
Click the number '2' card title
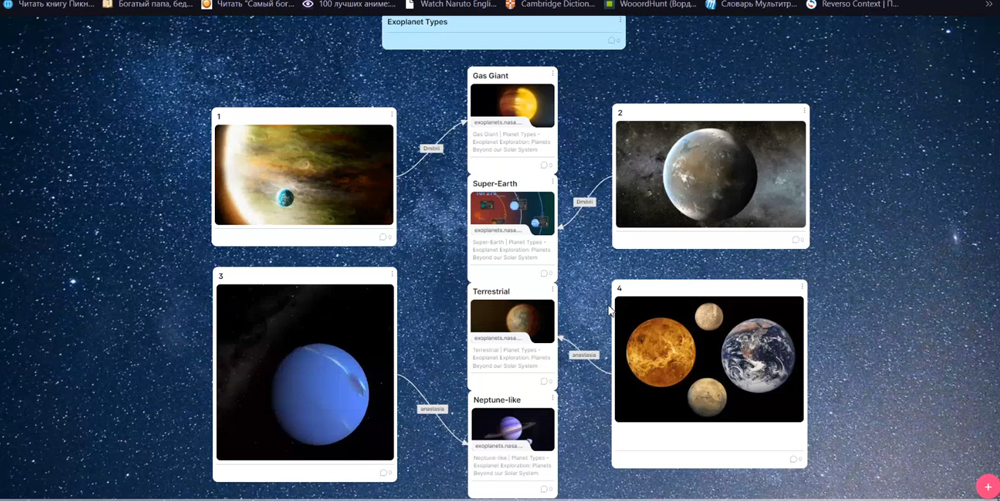point(620,113)
